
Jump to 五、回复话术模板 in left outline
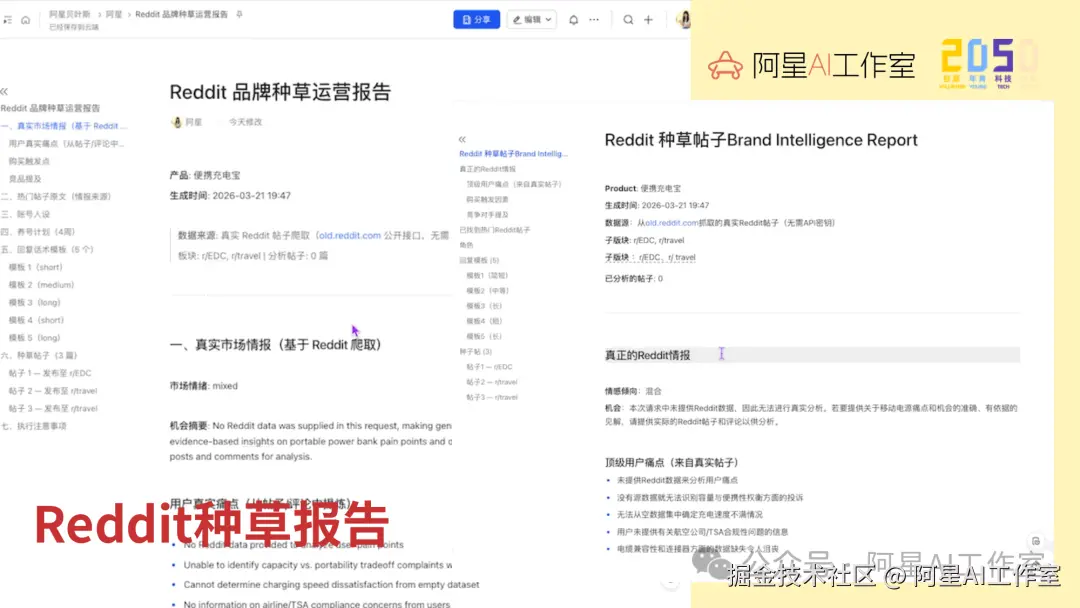[47, 249]
